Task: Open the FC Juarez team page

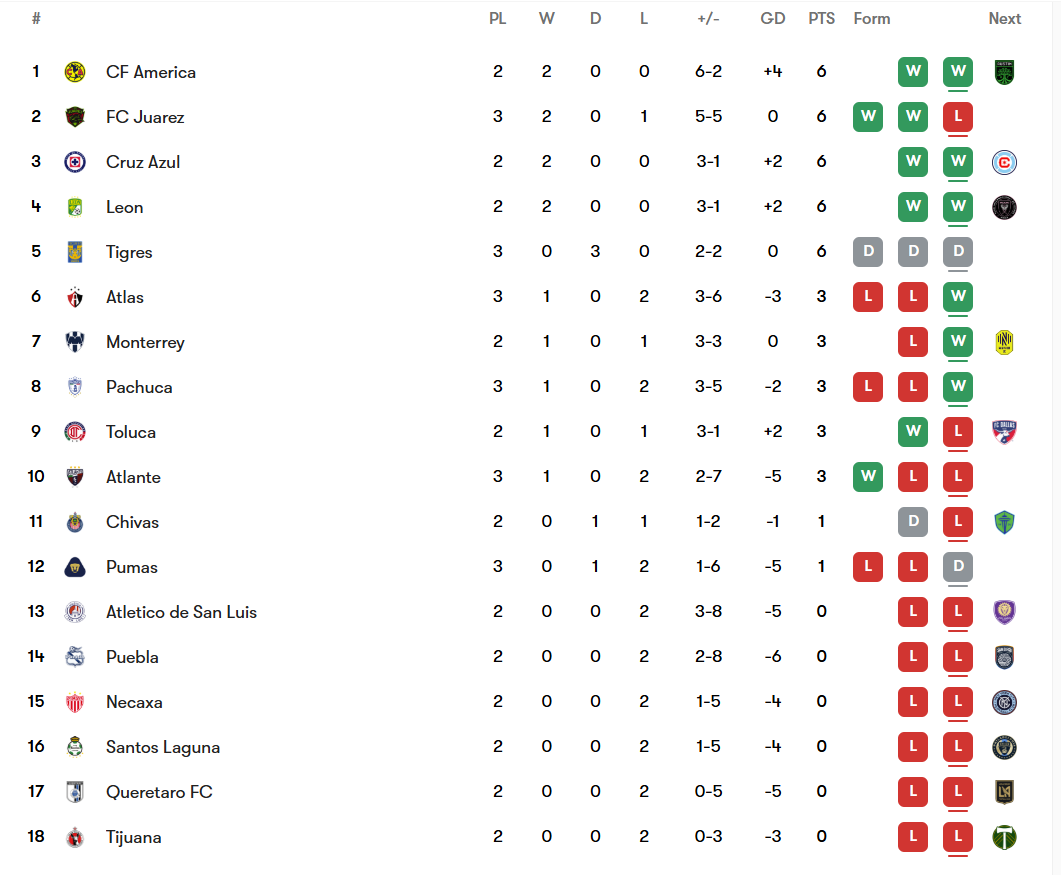Action: [x=145, y=117]
